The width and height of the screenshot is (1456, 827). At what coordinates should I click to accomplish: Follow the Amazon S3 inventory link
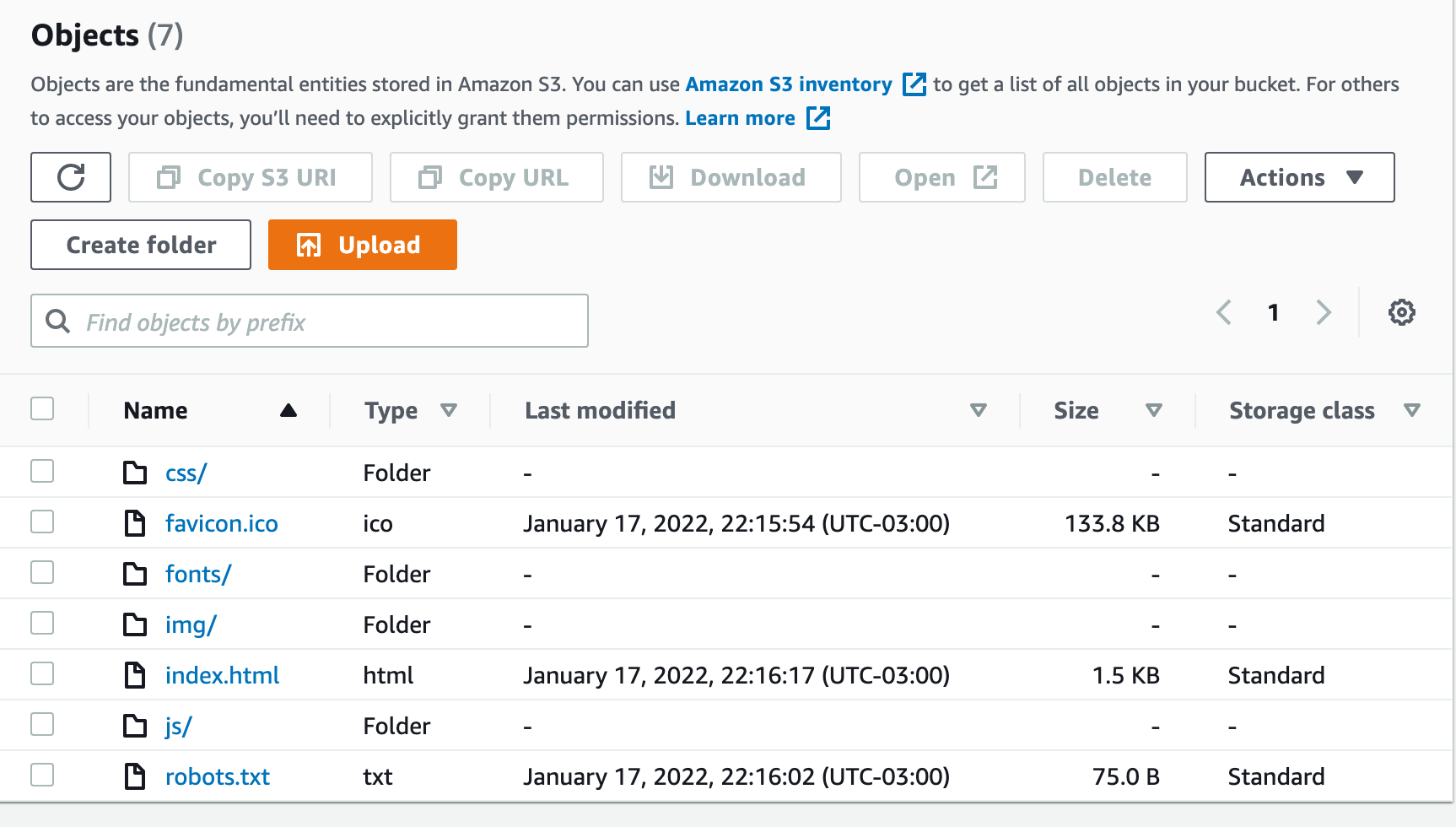click(789, 84)
